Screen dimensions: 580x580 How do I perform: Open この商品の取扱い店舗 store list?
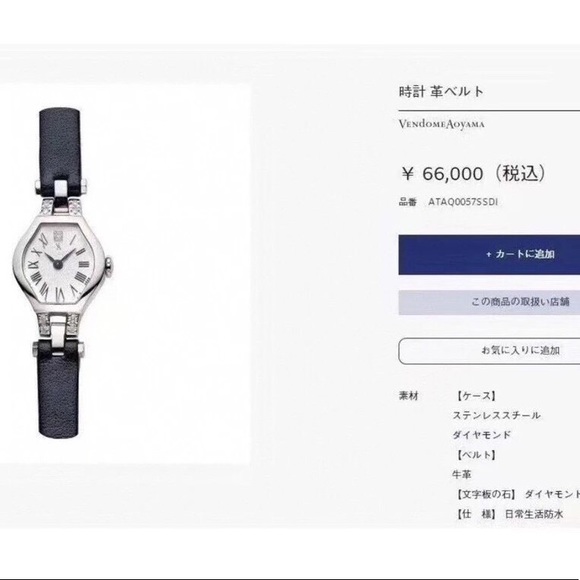(x=489, y=302)
